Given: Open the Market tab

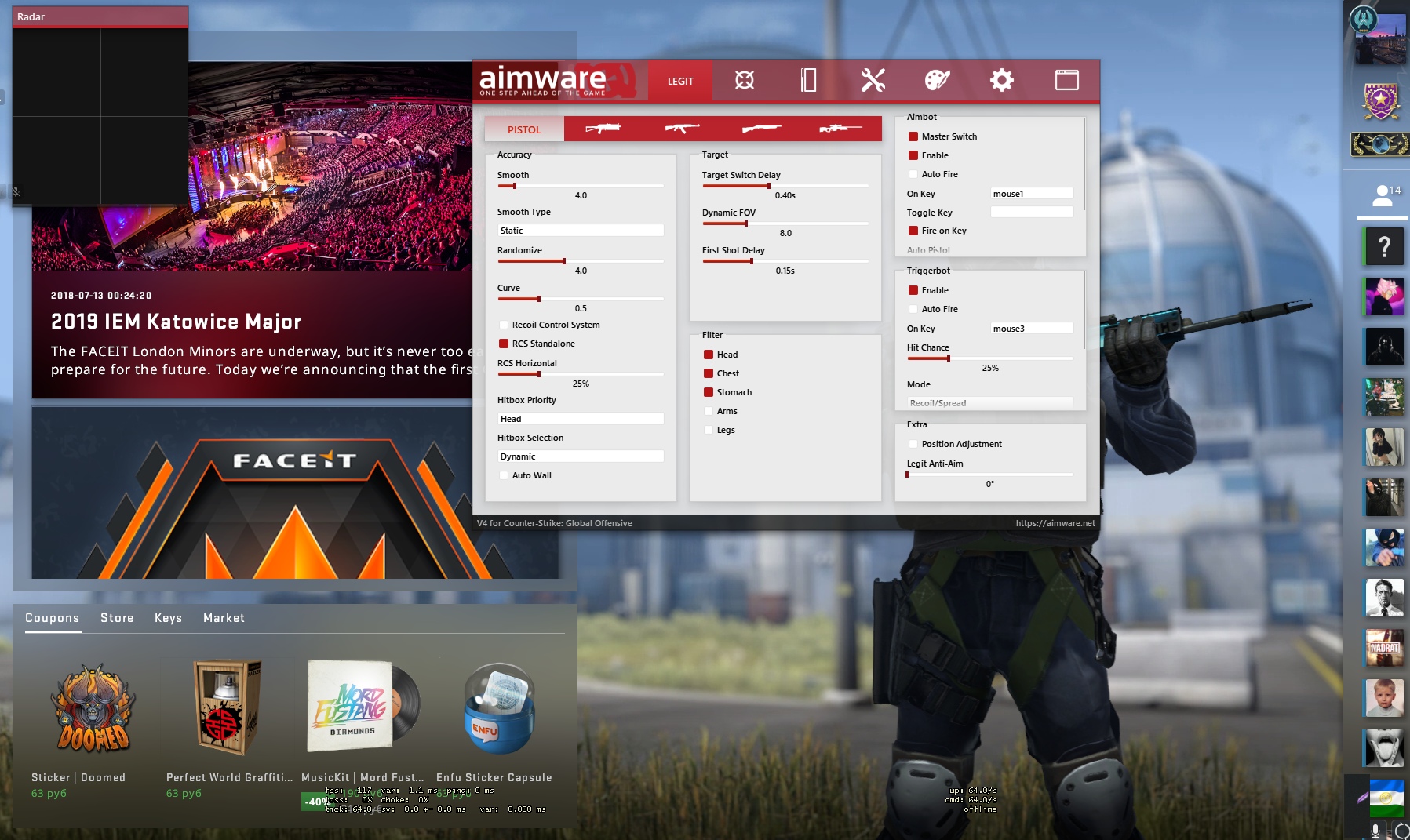Looking at the screenshot, I should point(224,618).
